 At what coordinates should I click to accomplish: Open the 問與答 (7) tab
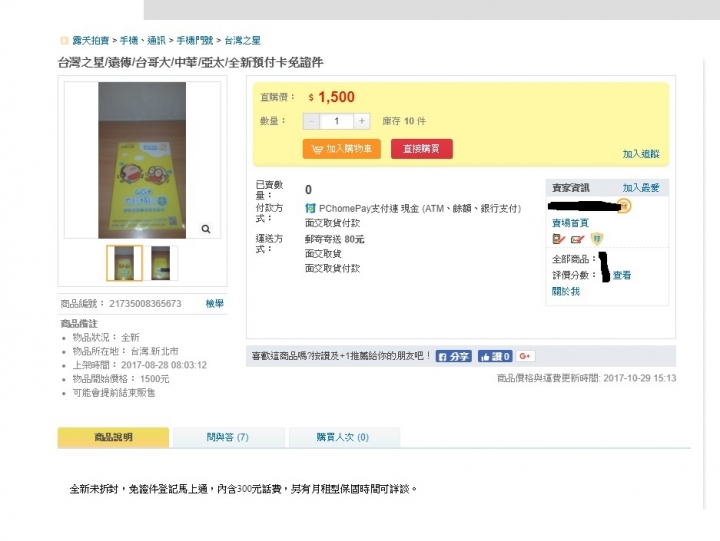[x=228, y=437]
